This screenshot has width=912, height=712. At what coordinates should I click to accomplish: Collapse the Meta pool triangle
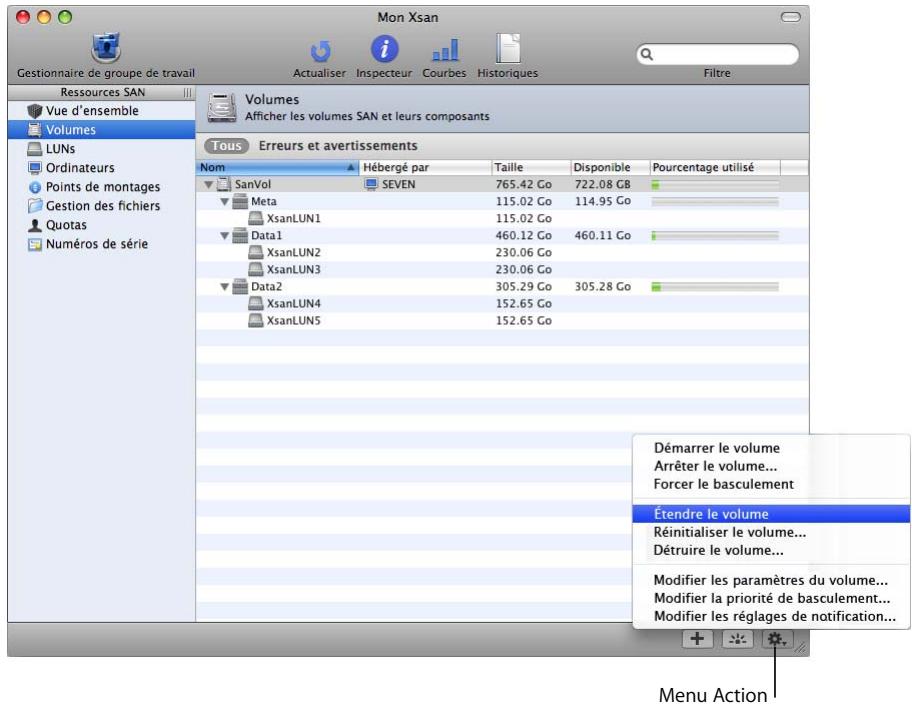coord(225,201)
